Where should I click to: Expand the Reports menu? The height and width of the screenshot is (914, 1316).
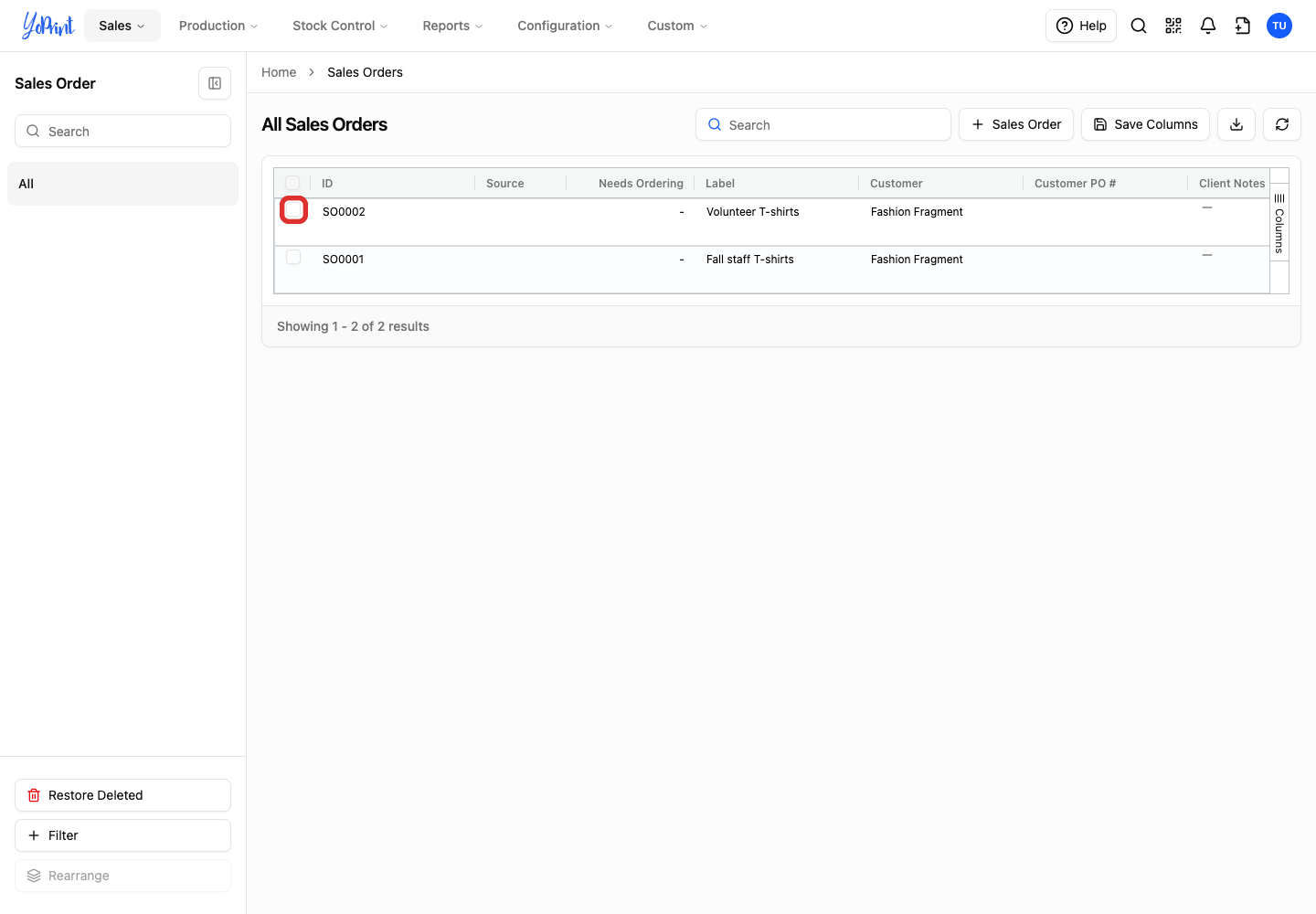click(452, 26)
